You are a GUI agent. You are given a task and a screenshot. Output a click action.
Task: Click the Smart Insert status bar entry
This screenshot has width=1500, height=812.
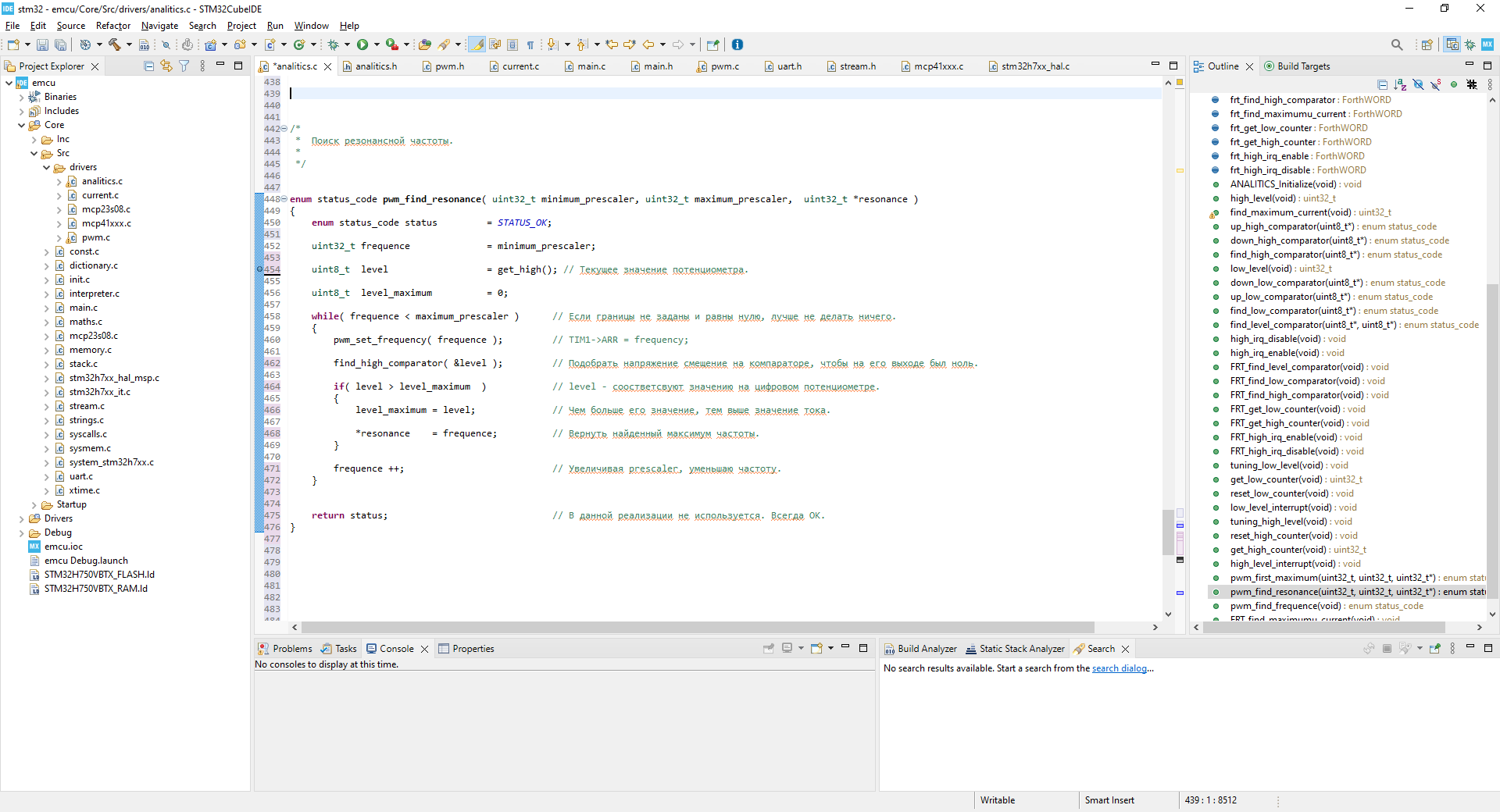pyautogui.click(x=1109, y=800)
